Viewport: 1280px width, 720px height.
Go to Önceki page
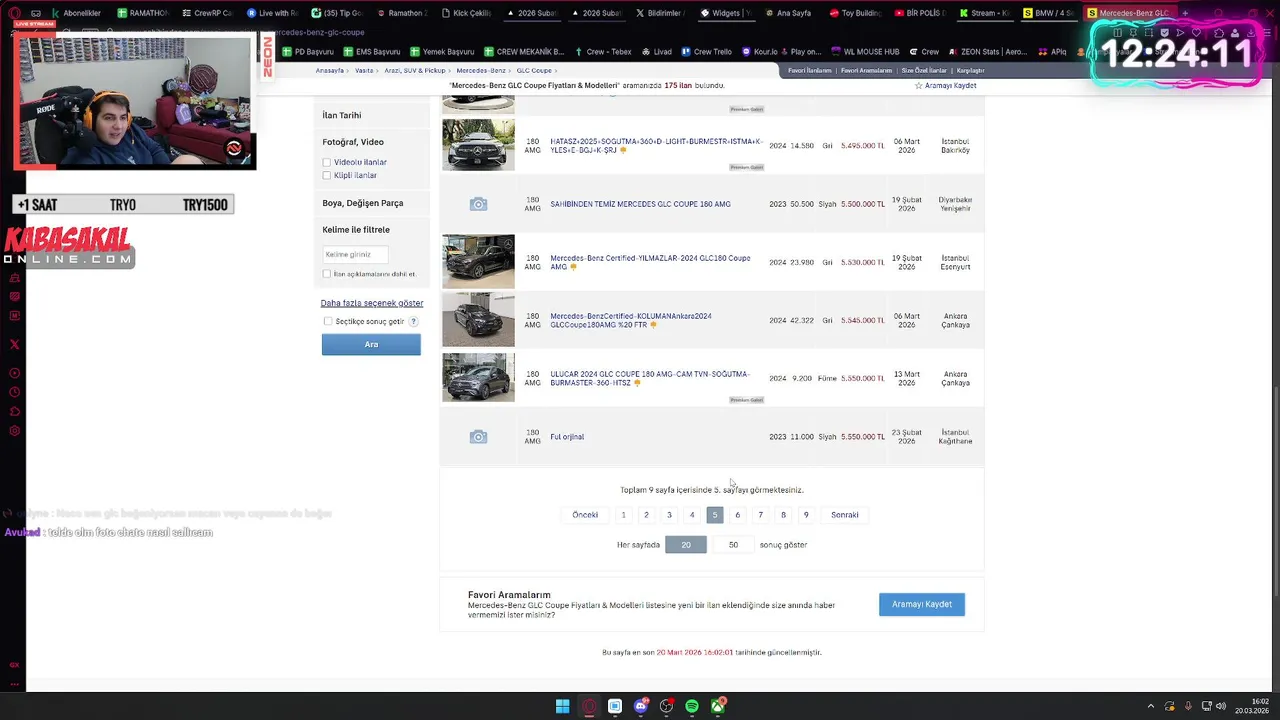(585, 515)
